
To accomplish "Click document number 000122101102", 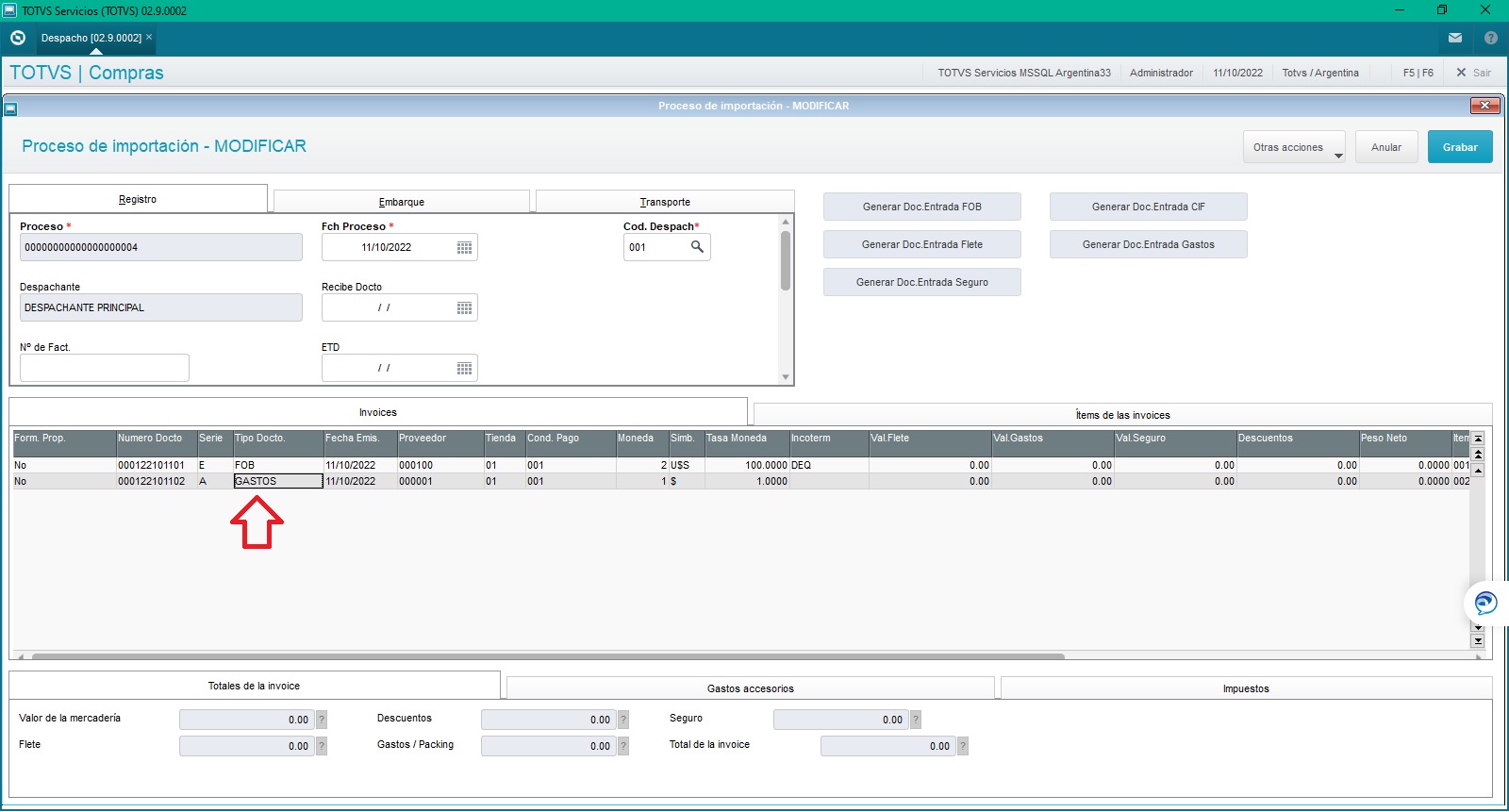I will [157, 481].
